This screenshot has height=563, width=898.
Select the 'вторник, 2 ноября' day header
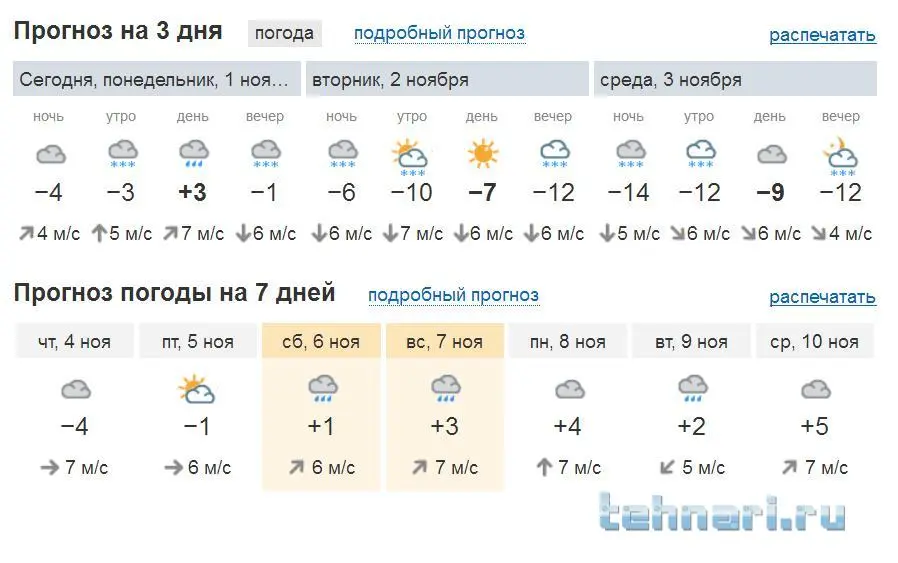(x=447, y=79)
